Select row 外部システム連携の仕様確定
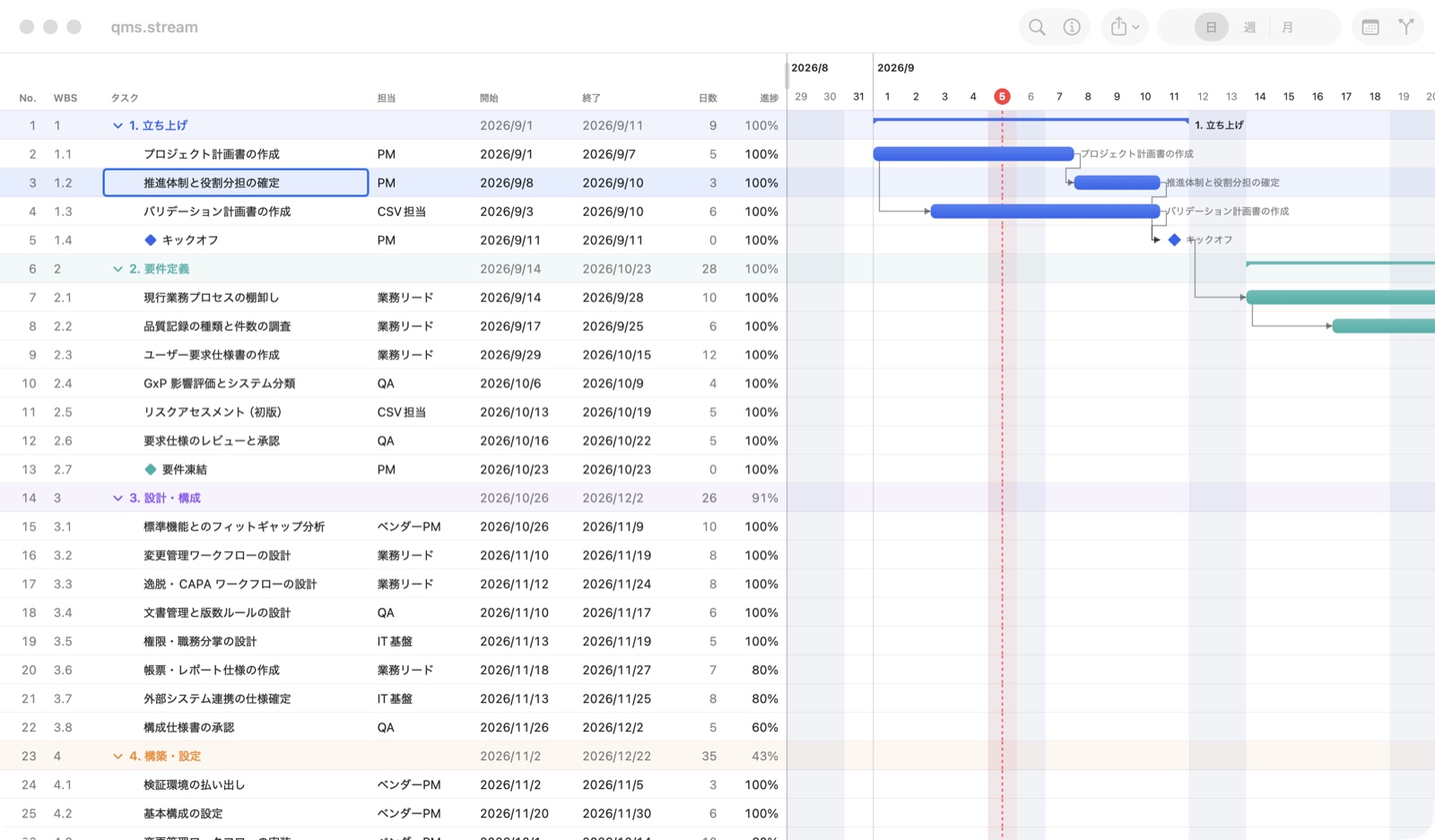The height and width of the screenshot is (840, 1435). [393, 699]
